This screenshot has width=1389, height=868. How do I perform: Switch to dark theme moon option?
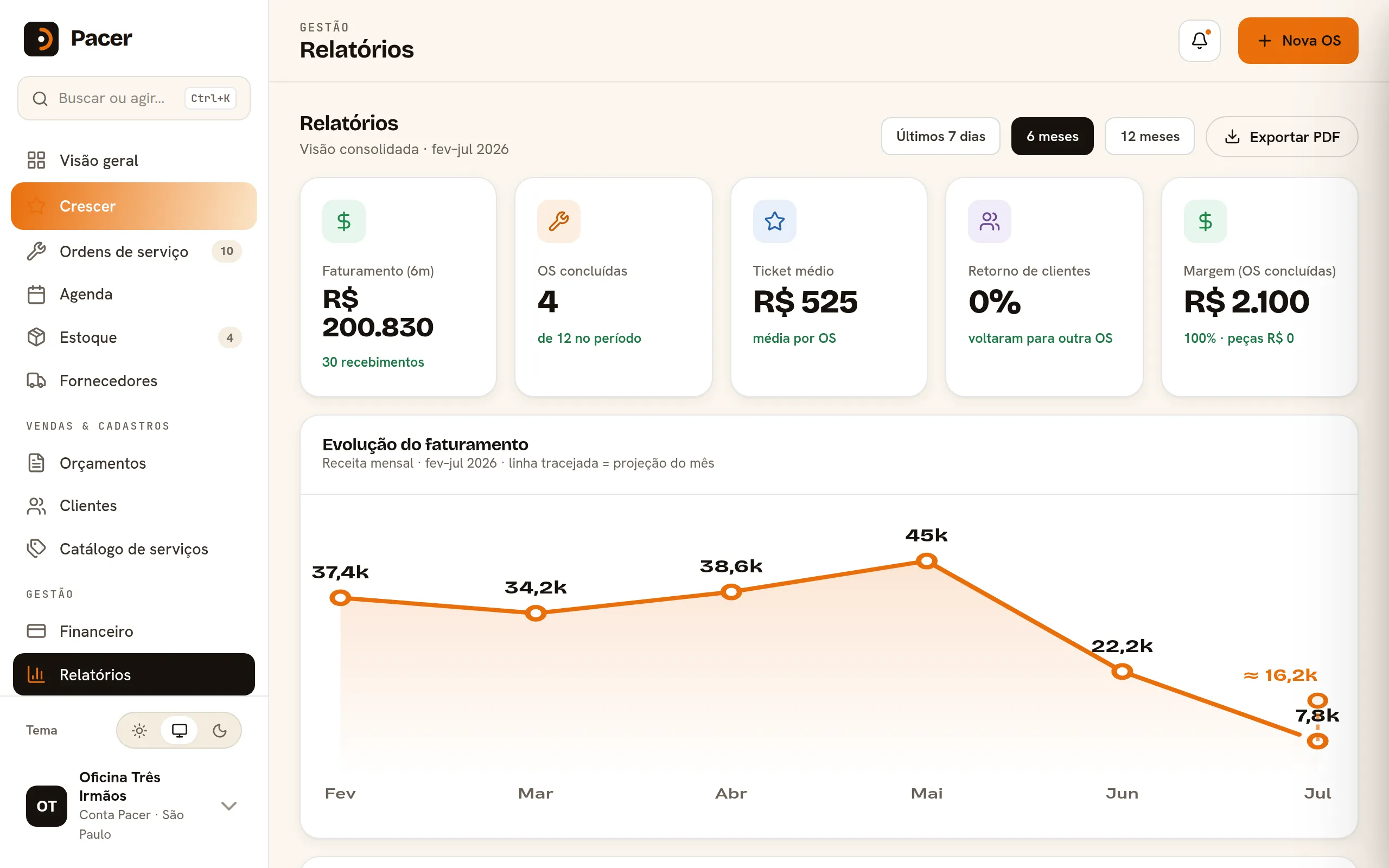click(x=219, y=730)
